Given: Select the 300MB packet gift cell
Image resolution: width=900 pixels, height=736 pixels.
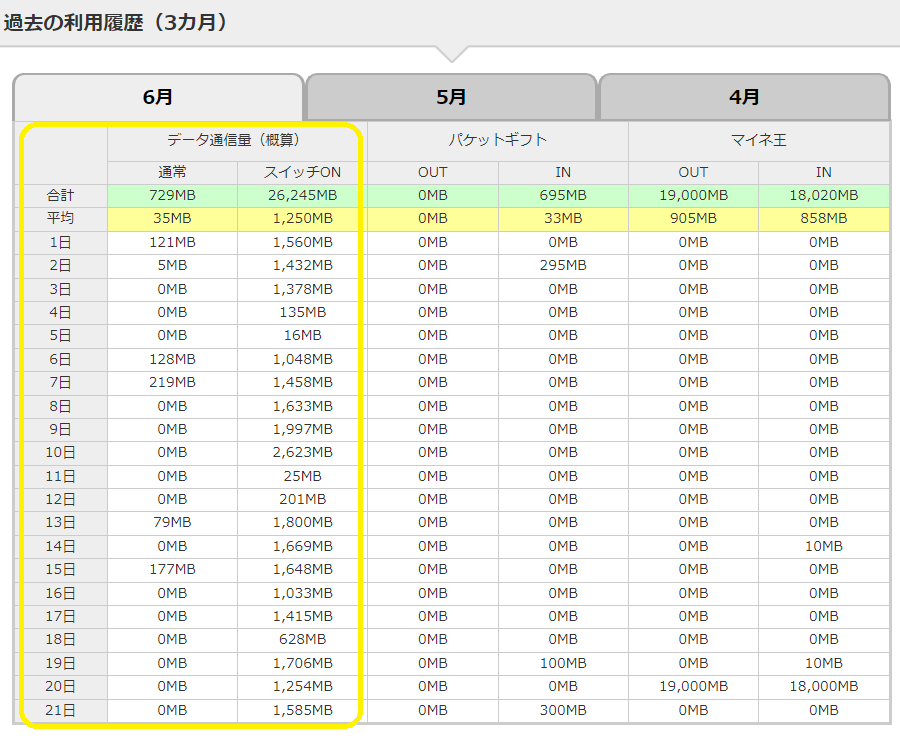Looking at the screenshot, I should [563, 711].
